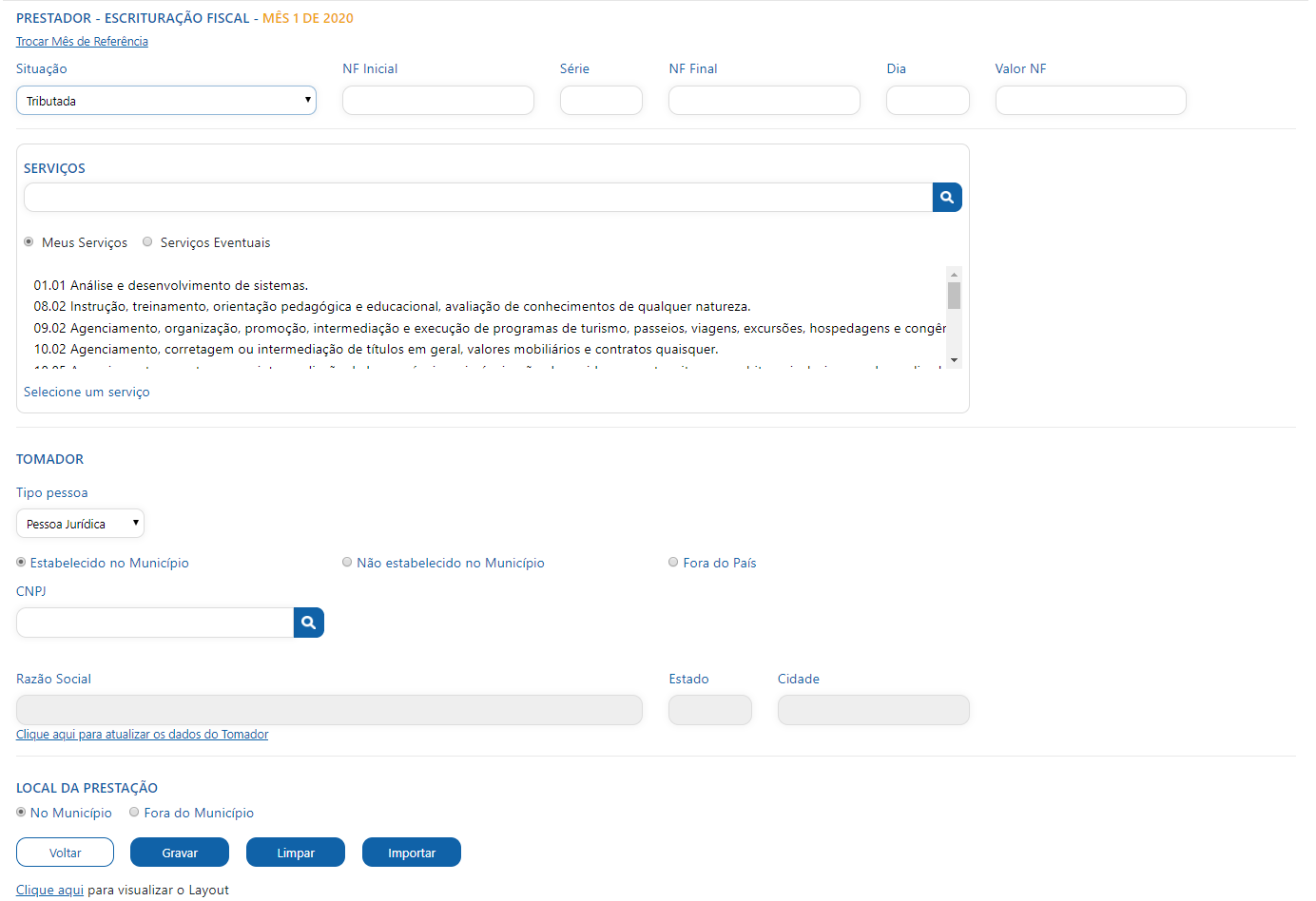Click the Limpar button
1316x901 pixels.
tap(296, 853)
